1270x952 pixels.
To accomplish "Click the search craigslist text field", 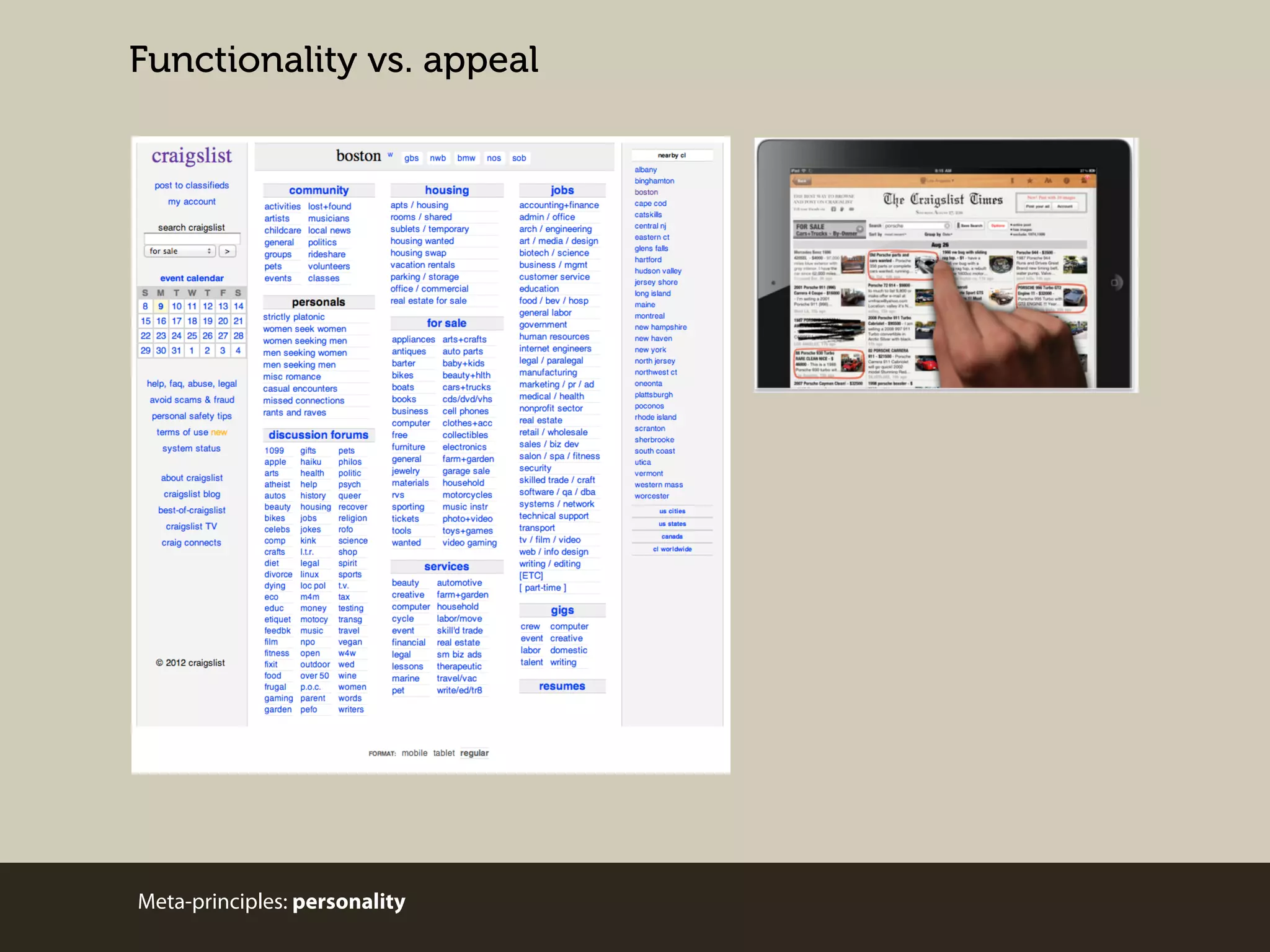I will (192, 239).
